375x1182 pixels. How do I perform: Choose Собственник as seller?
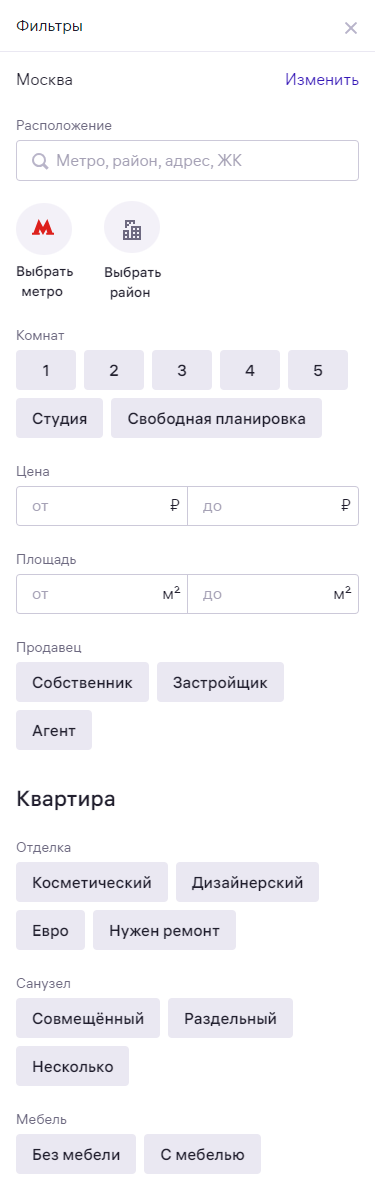click(82, 682)
